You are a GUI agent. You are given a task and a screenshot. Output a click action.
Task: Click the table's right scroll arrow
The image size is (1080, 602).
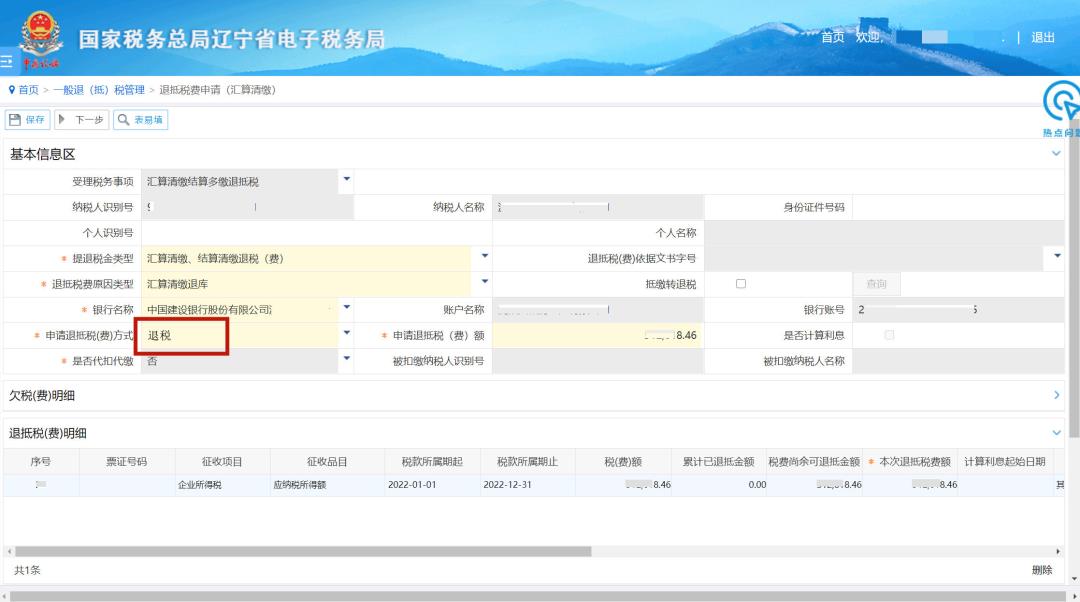coord(1058,551)
